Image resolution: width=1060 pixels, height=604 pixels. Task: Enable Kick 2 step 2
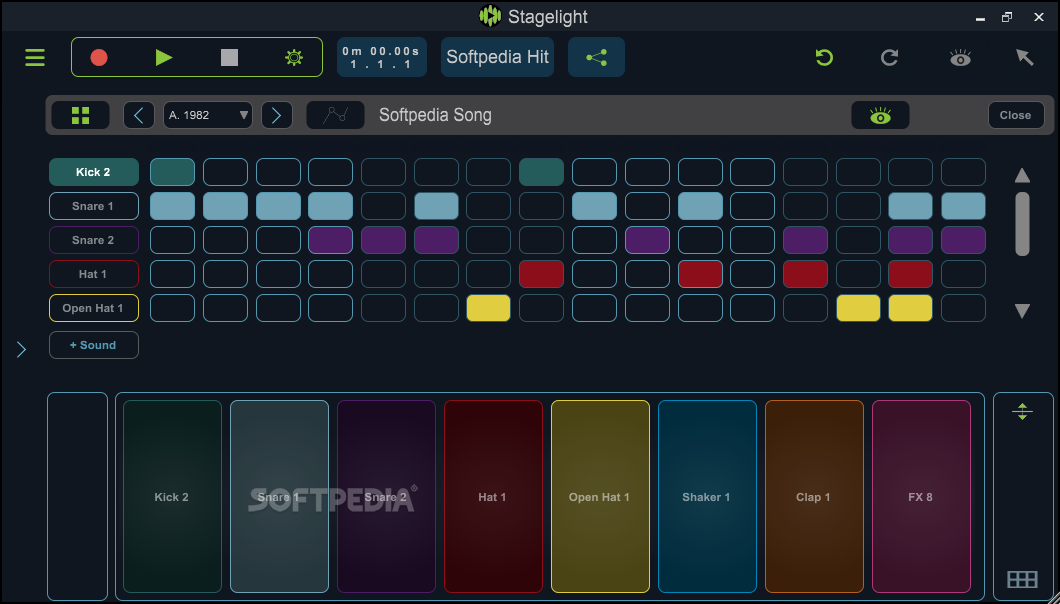pyautogui.click(x=225, y=172)
